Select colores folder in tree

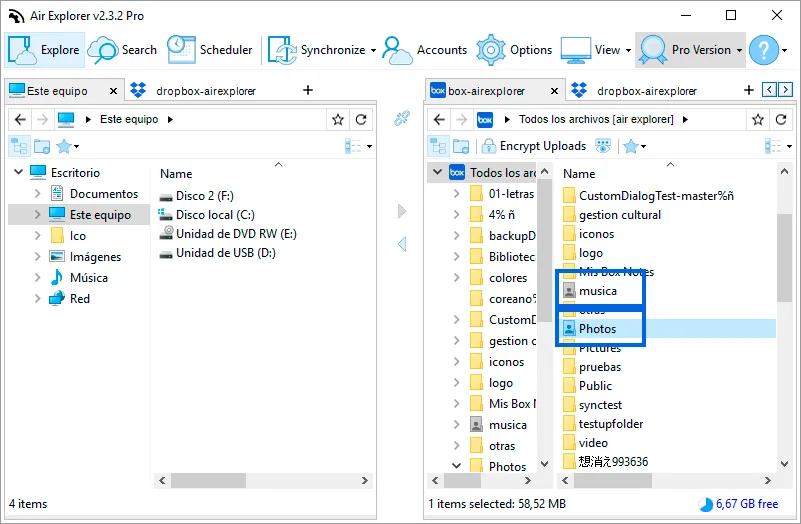[508, 278]
